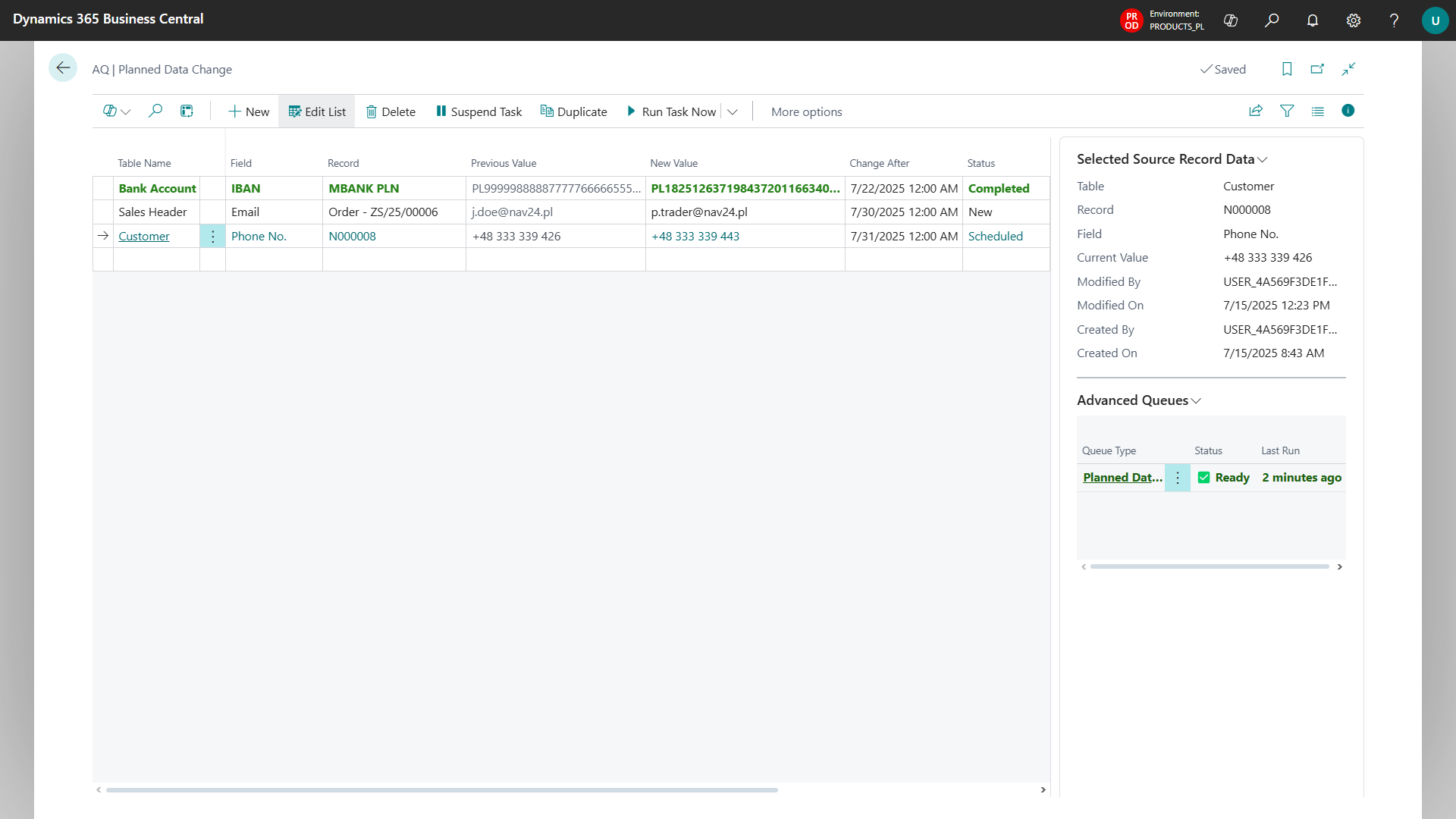Image resolution: width=1456 pixels, height=819 pixels.
Task: Collapse Selected Source Record Data section
Action: pos(1263,160)
